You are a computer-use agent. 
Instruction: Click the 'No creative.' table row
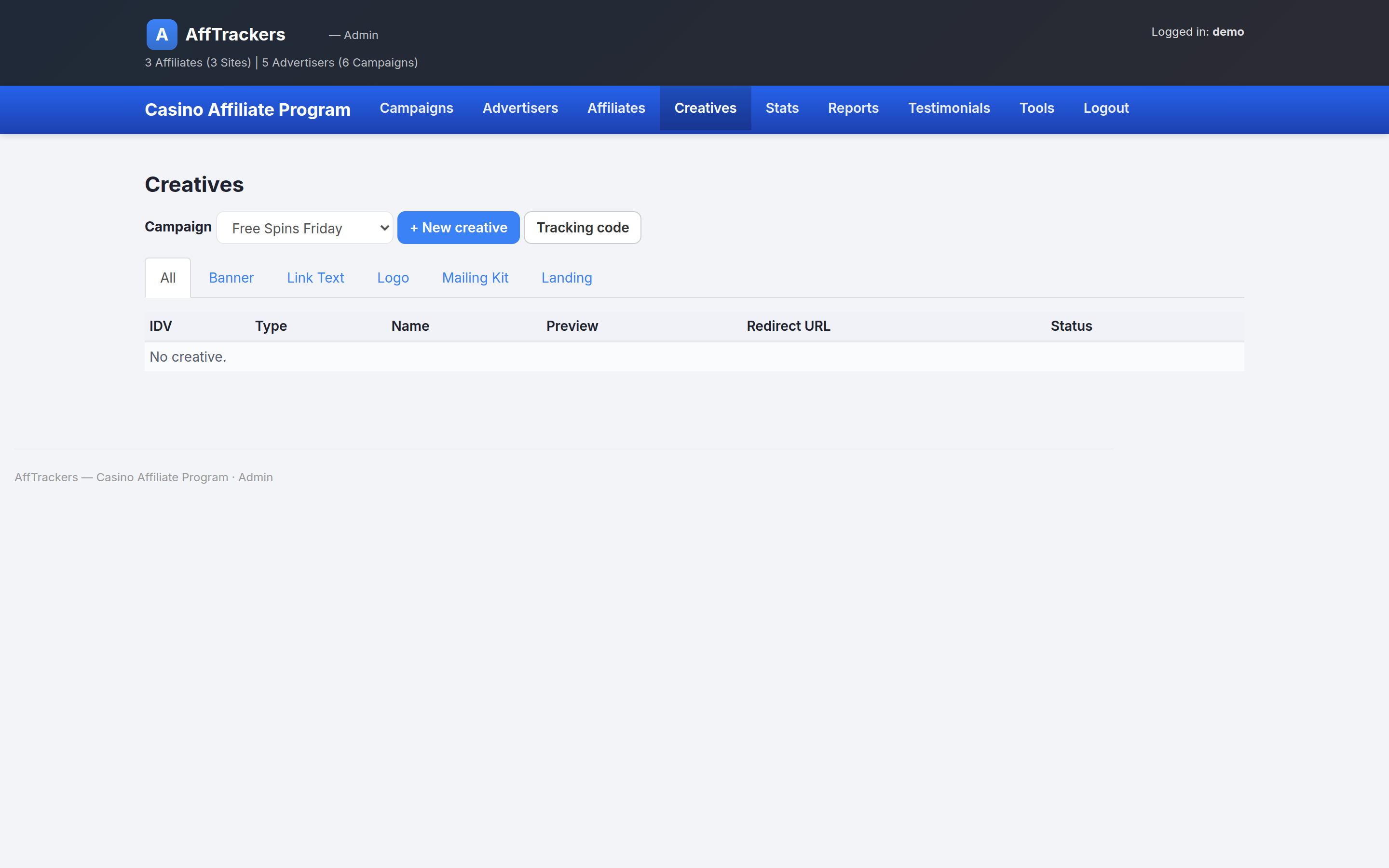694,357
